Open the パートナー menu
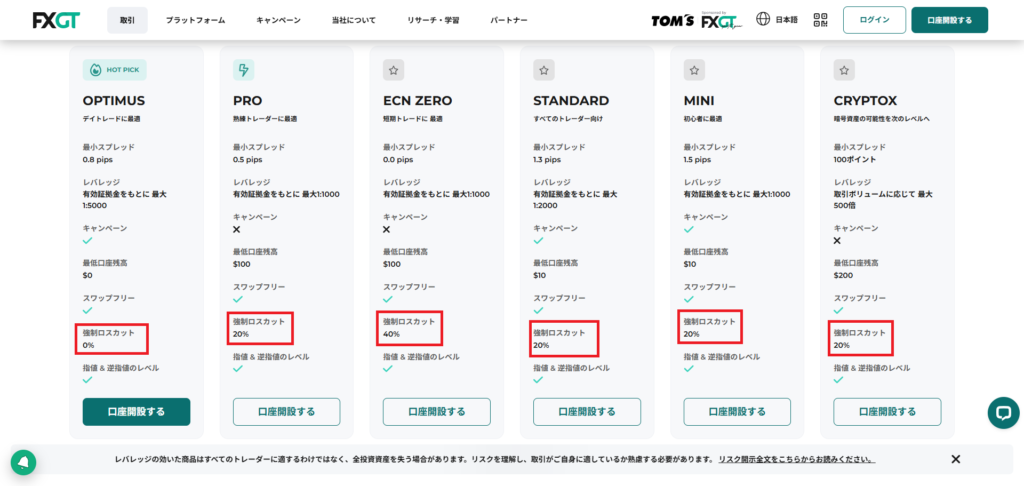Screen dimensions: 1024x486 pos(509,20)
